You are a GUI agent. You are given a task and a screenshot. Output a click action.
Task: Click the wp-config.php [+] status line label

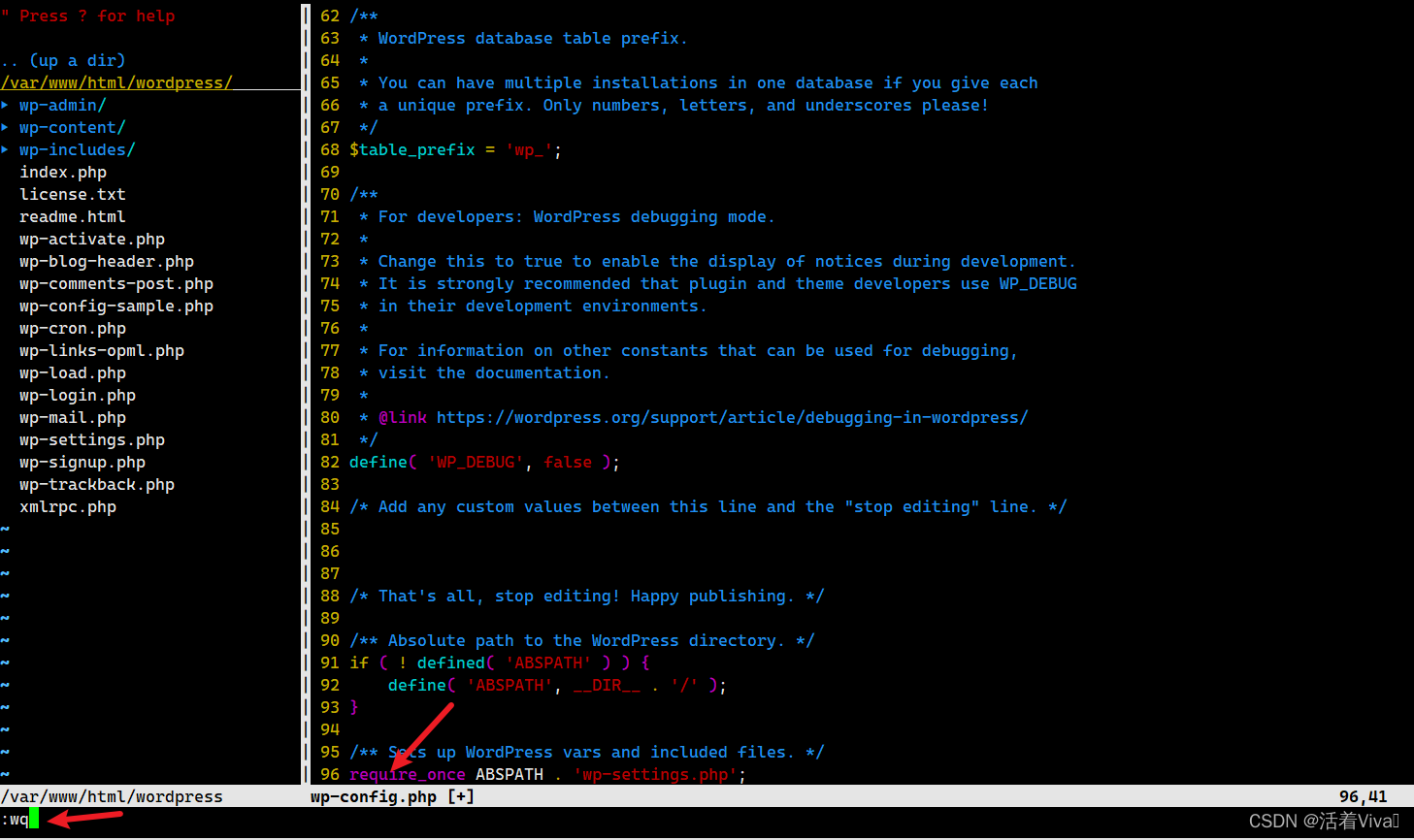[x=393, y=796]
